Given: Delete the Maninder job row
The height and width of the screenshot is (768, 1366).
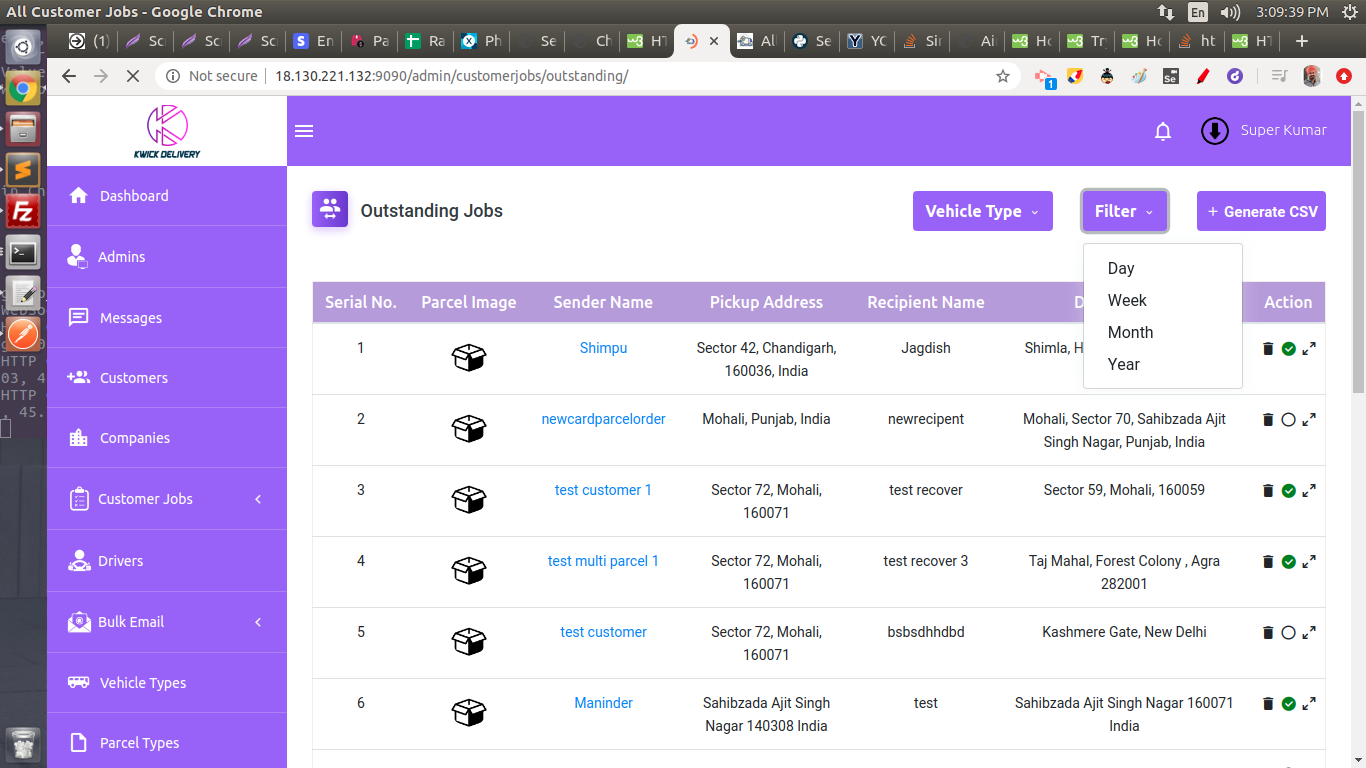Looking at the screenshot, I should 1268,703.
